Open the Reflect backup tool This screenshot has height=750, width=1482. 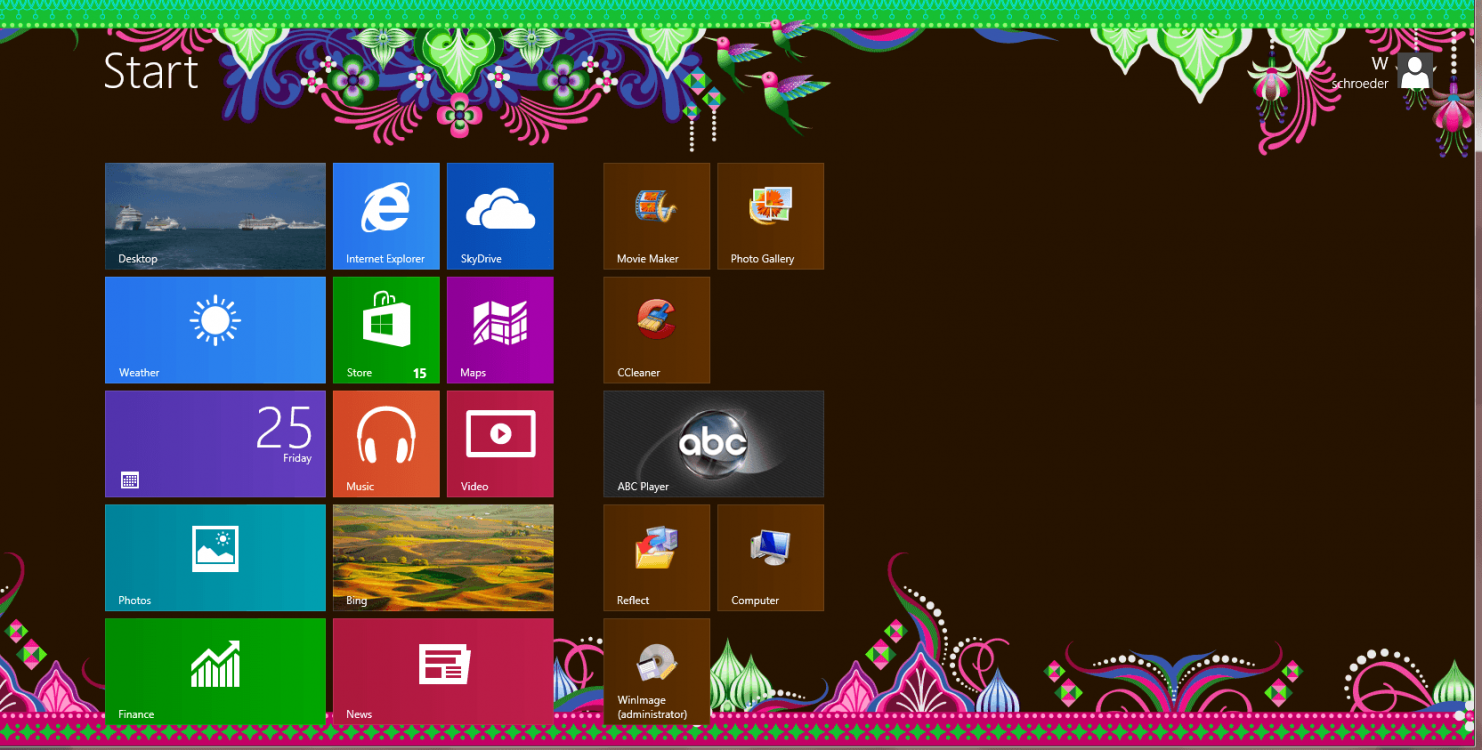[x=656, y=557]
